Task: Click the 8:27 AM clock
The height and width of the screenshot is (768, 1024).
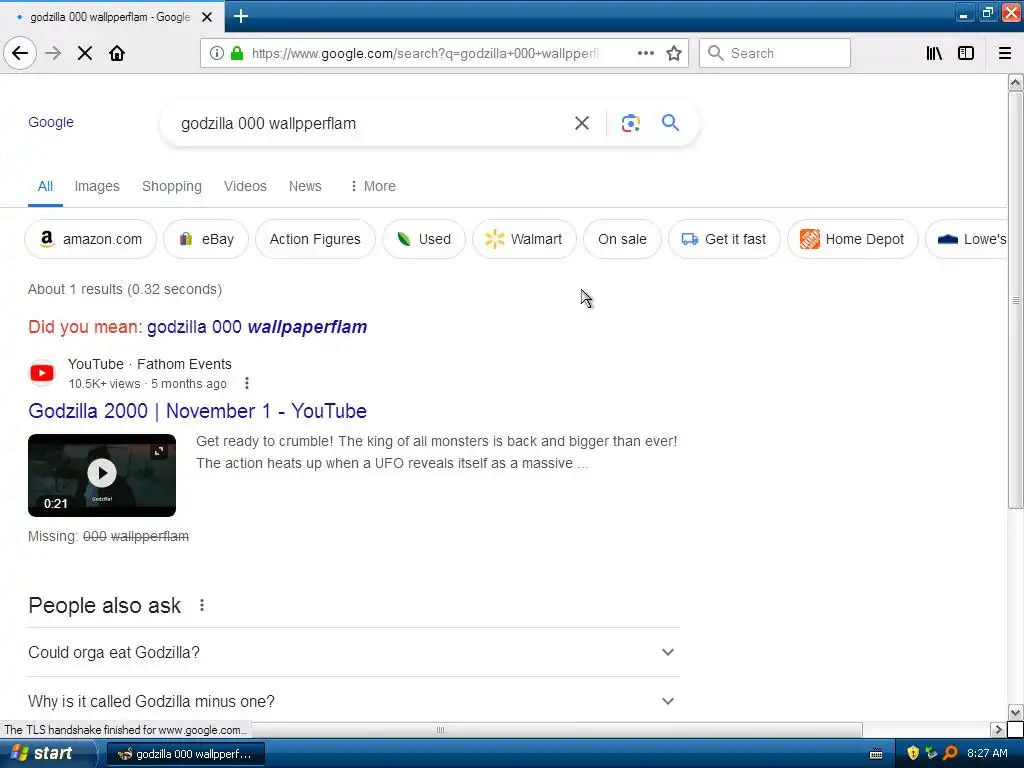Action: pos(987,754)
